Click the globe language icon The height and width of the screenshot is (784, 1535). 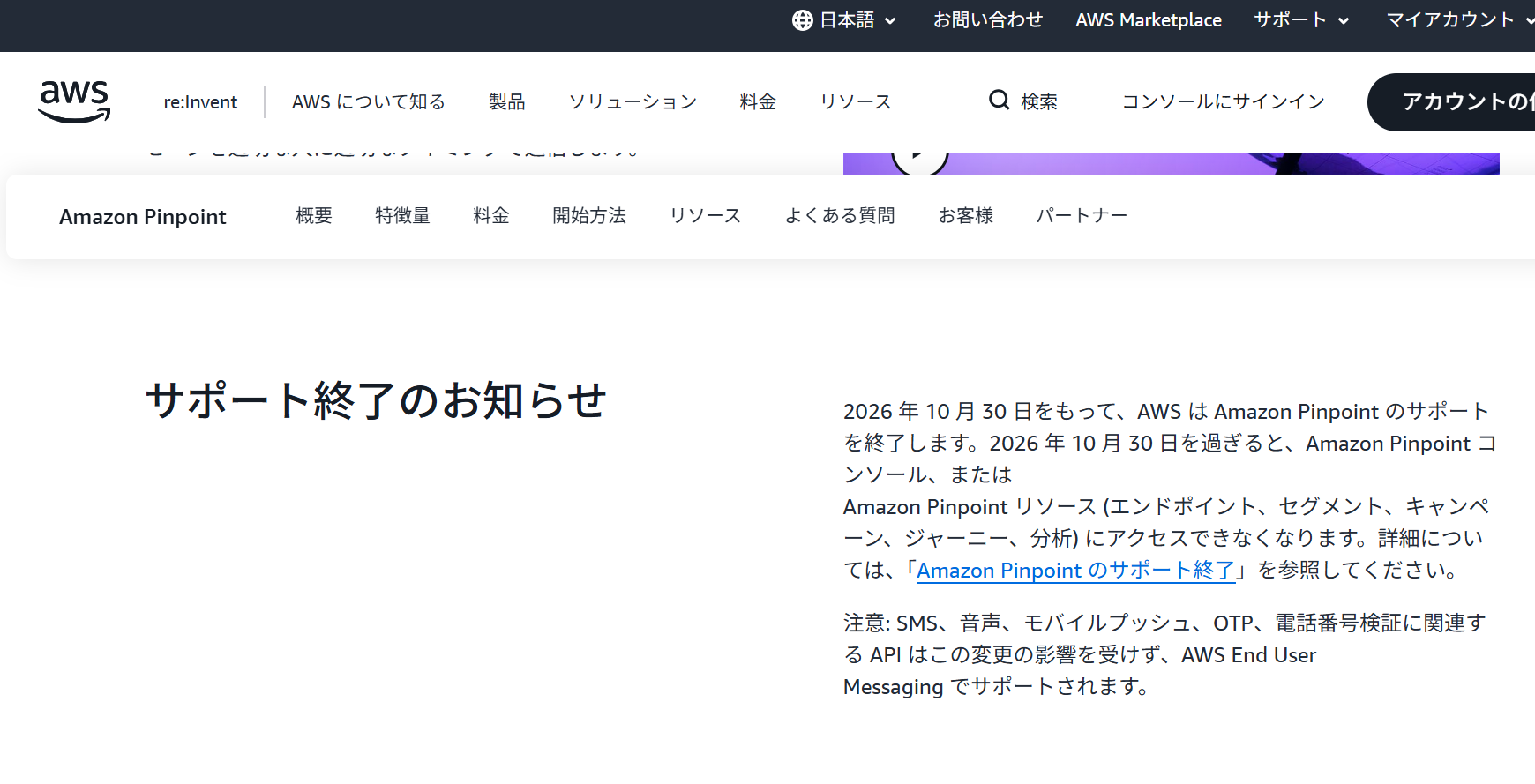point(802,20)
